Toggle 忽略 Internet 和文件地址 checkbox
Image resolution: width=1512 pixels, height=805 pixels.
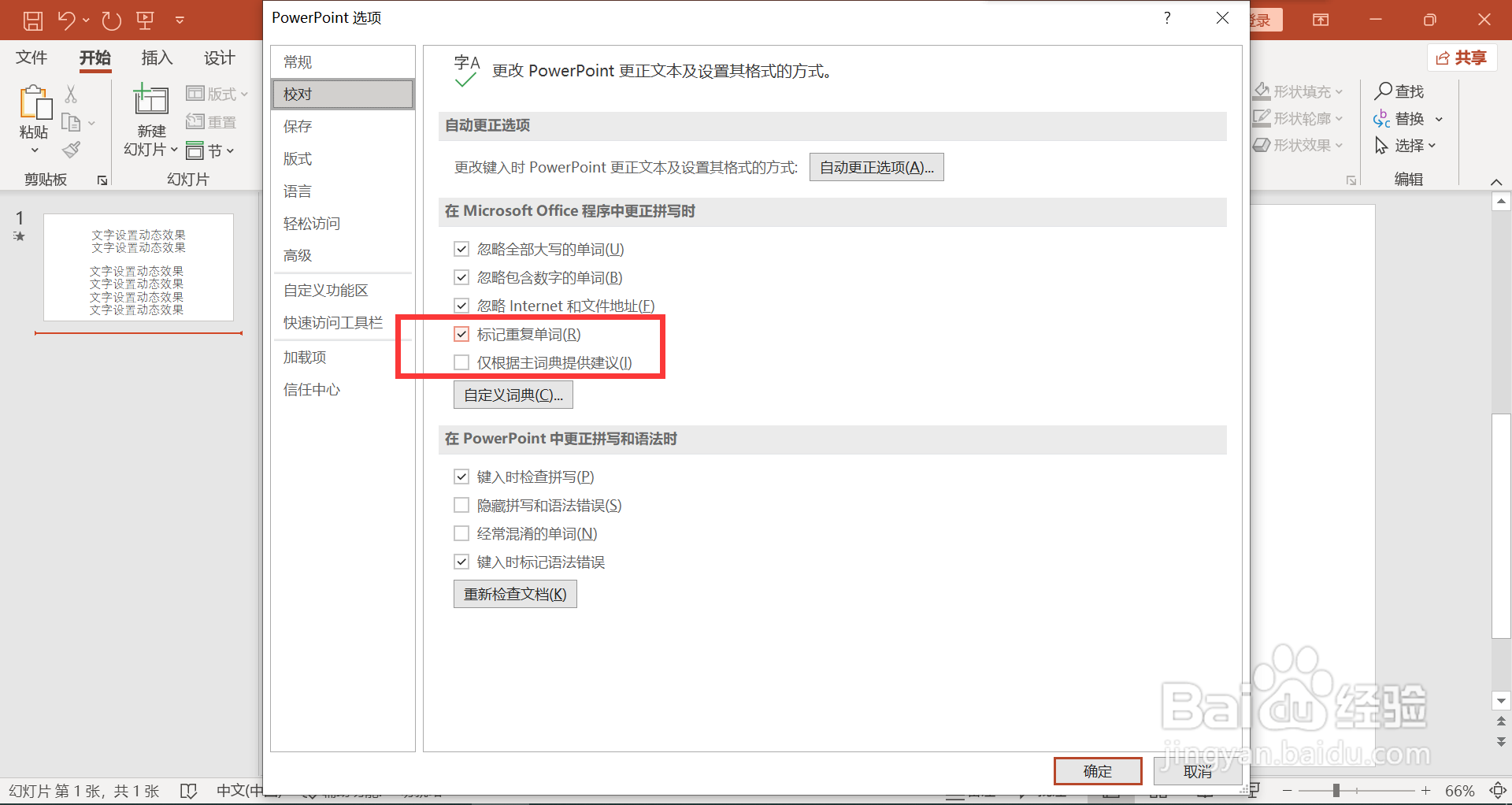[x=461, y=306]
